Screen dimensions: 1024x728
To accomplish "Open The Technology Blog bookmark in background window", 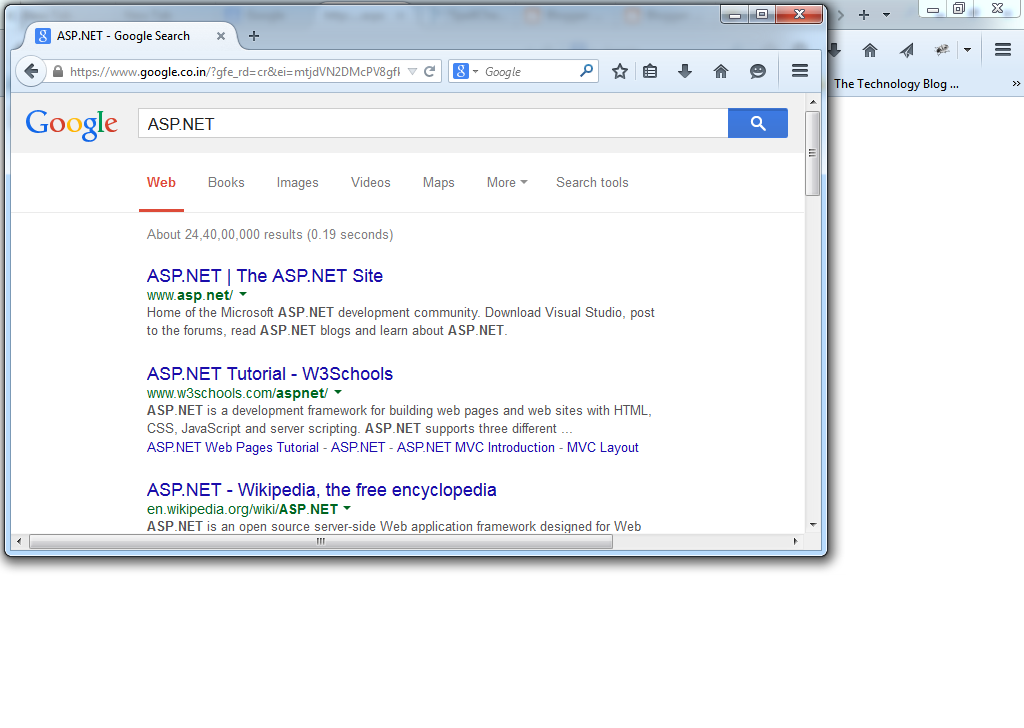I will click(x=896, y=84).
